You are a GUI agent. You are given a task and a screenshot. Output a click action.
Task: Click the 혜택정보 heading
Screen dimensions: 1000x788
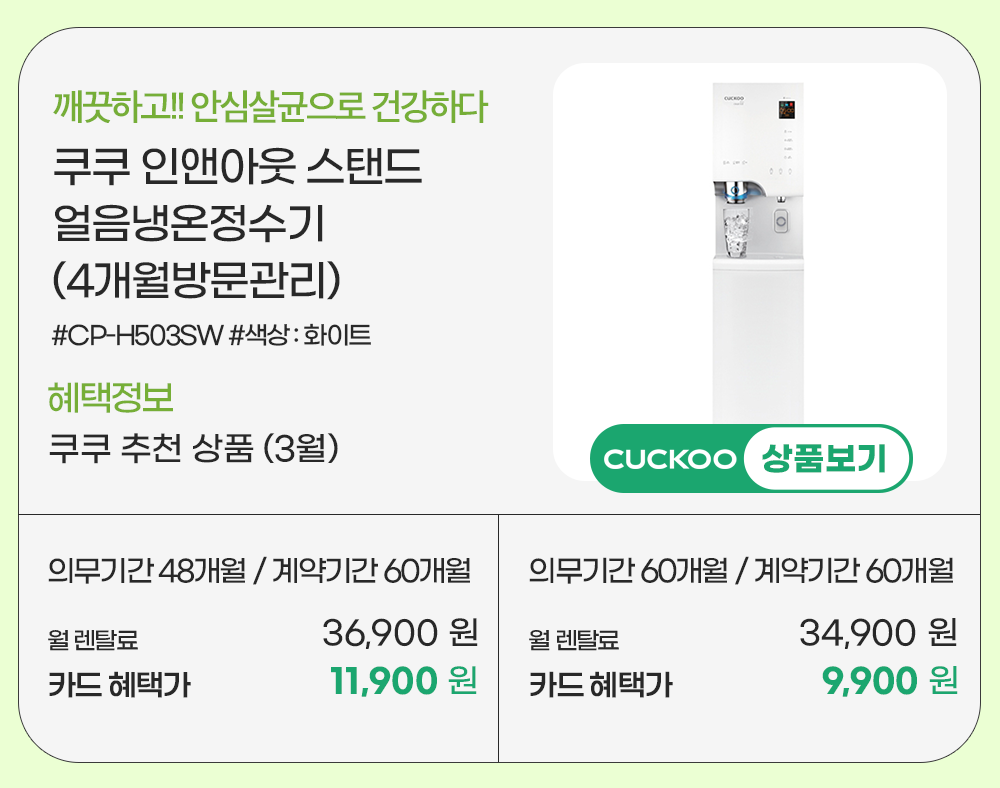[111, 397]
